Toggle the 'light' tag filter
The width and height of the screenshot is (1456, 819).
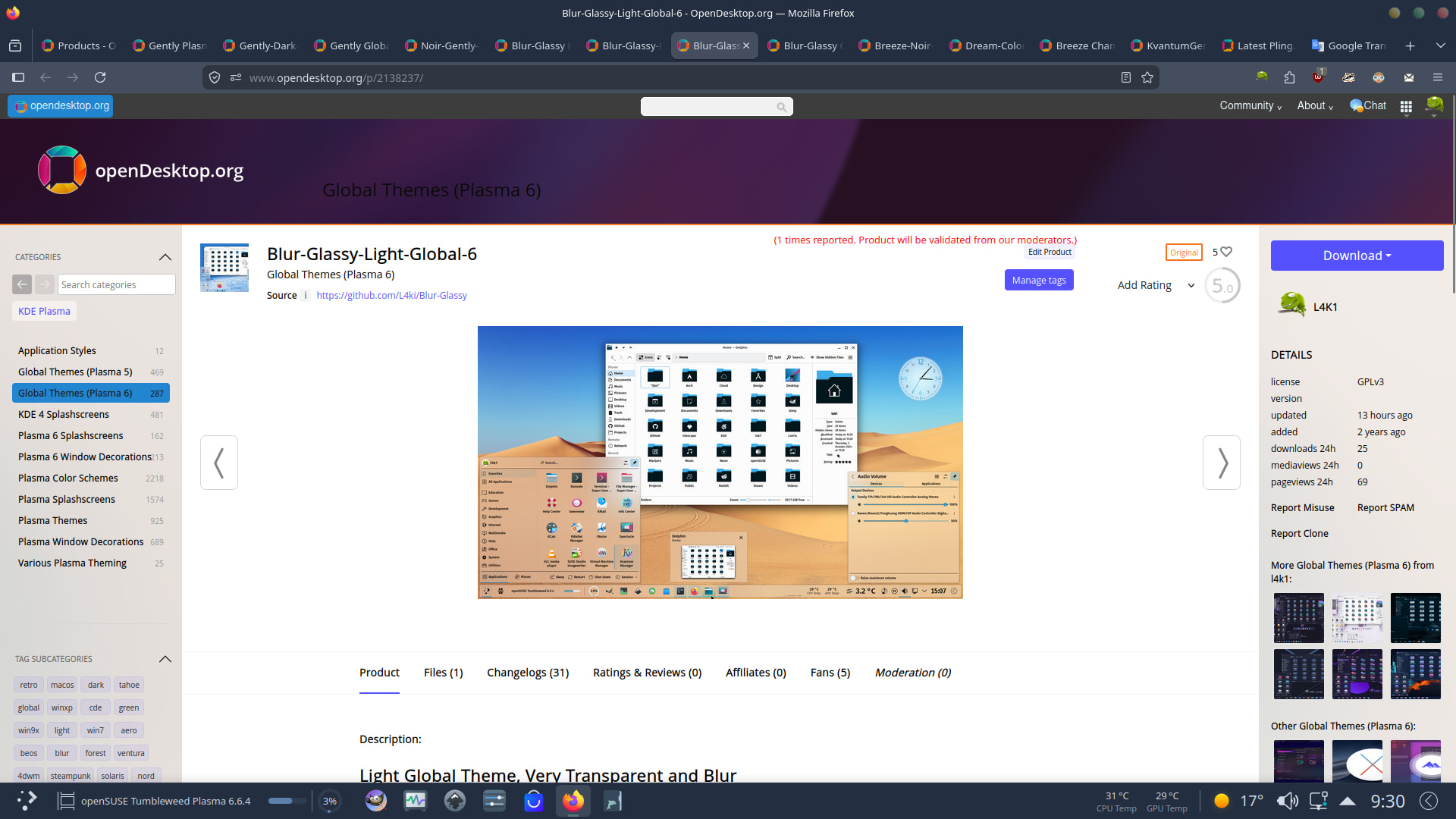tap(62, 730)
